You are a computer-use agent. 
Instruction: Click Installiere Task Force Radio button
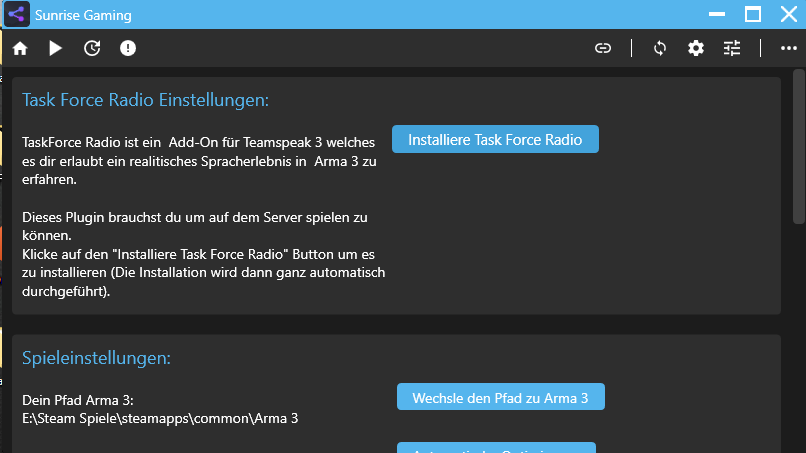[x=495, y=139]
